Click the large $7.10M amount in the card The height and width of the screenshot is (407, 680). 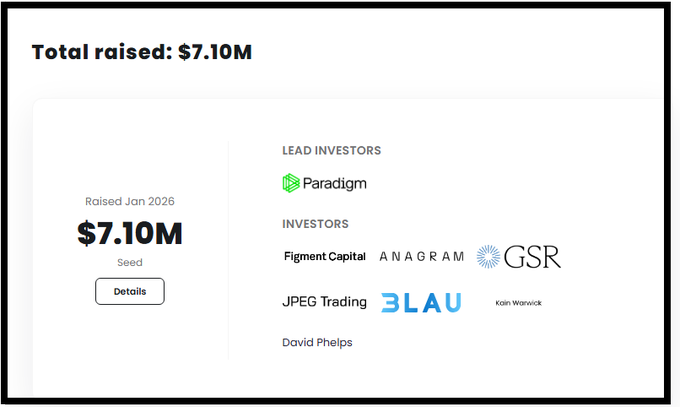130,233
